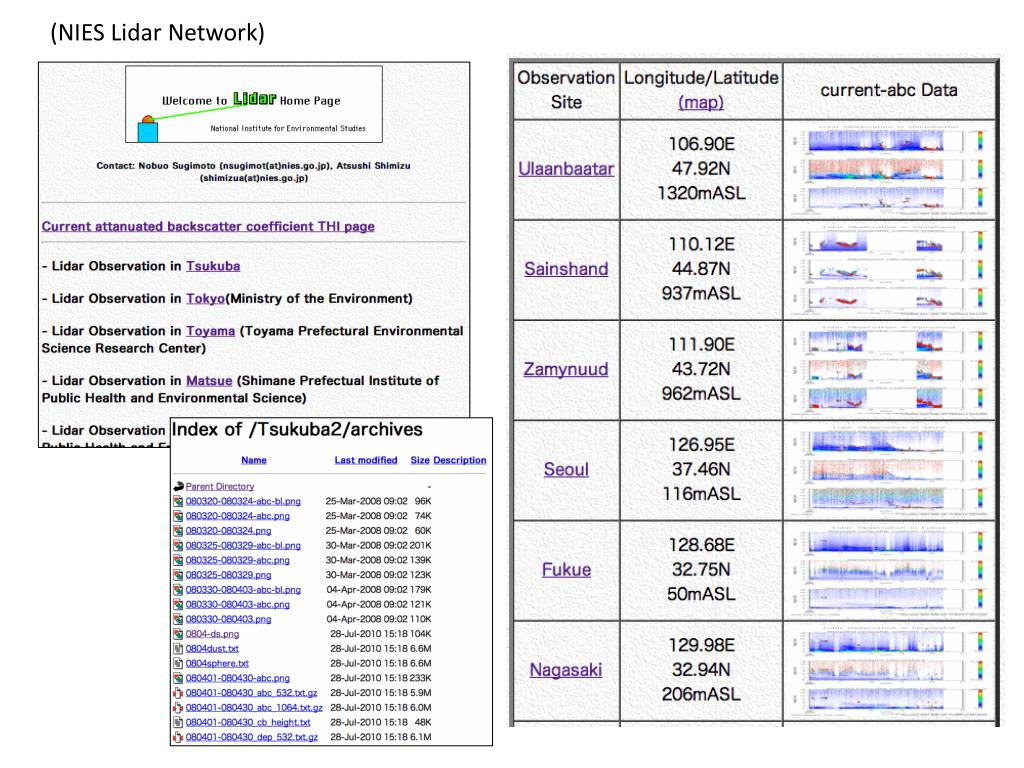Screen dimensions: 1024x768
Task: Download 080401-080430_abc_532.txt.gz
Action: (x=251, y=693)
